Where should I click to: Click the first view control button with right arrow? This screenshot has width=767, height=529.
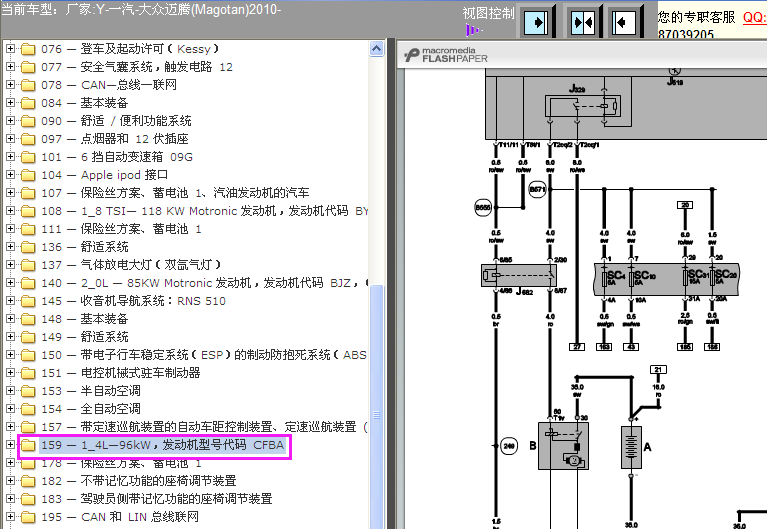539,20
